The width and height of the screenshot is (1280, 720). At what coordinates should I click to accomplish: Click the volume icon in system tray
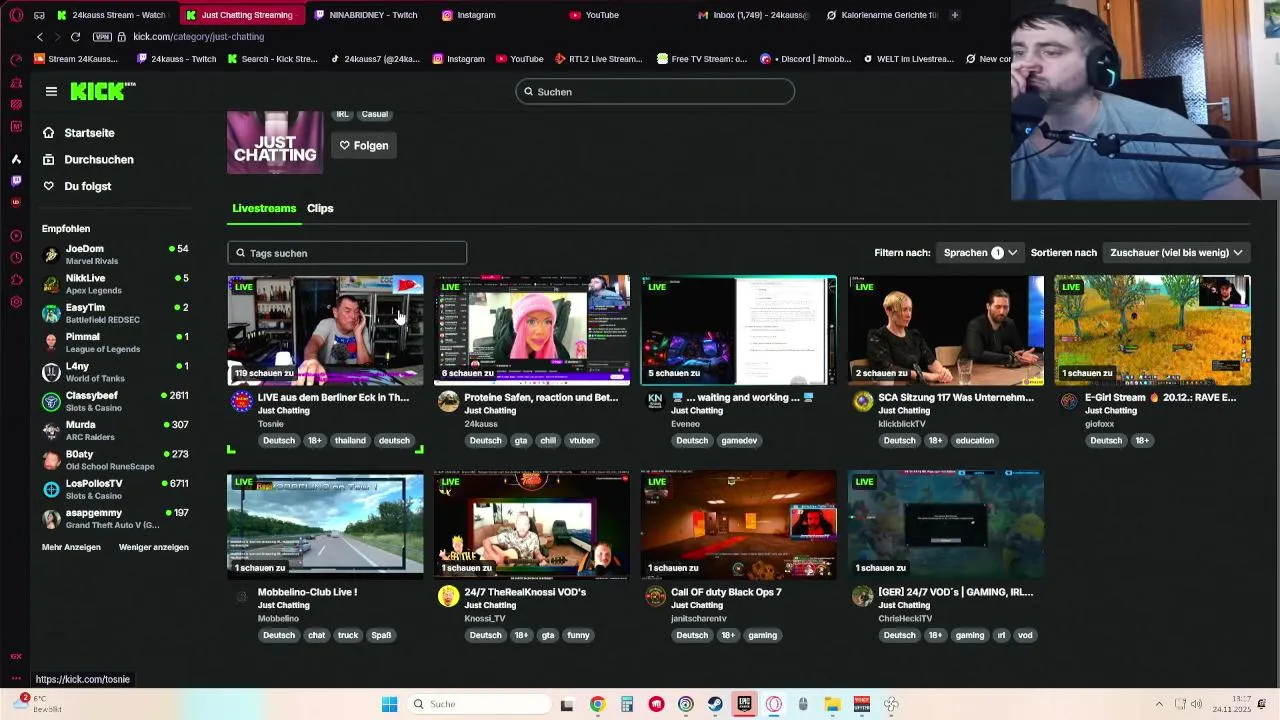tap(1196, 704)
